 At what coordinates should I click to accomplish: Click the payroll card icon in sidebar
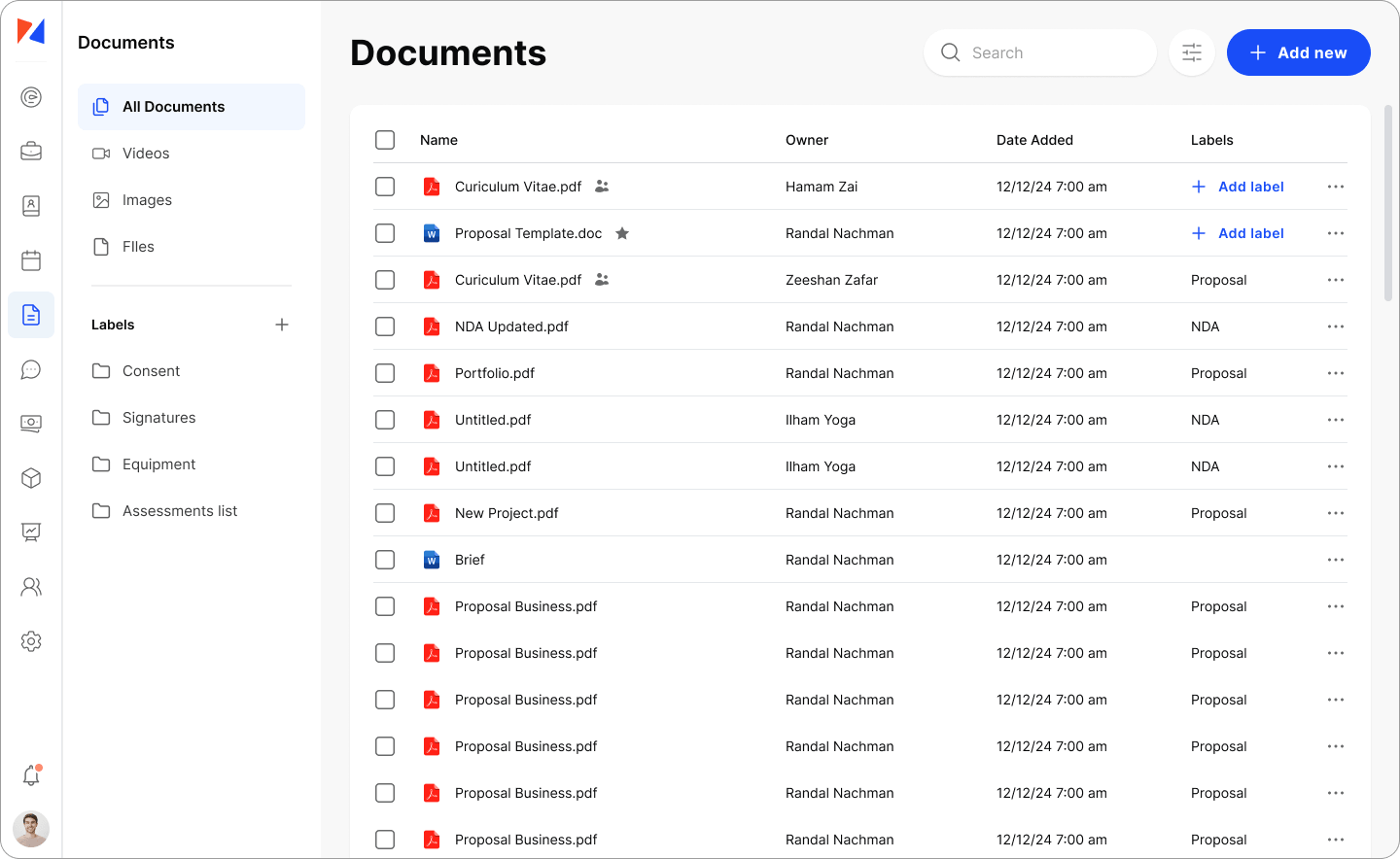(30, 423)
